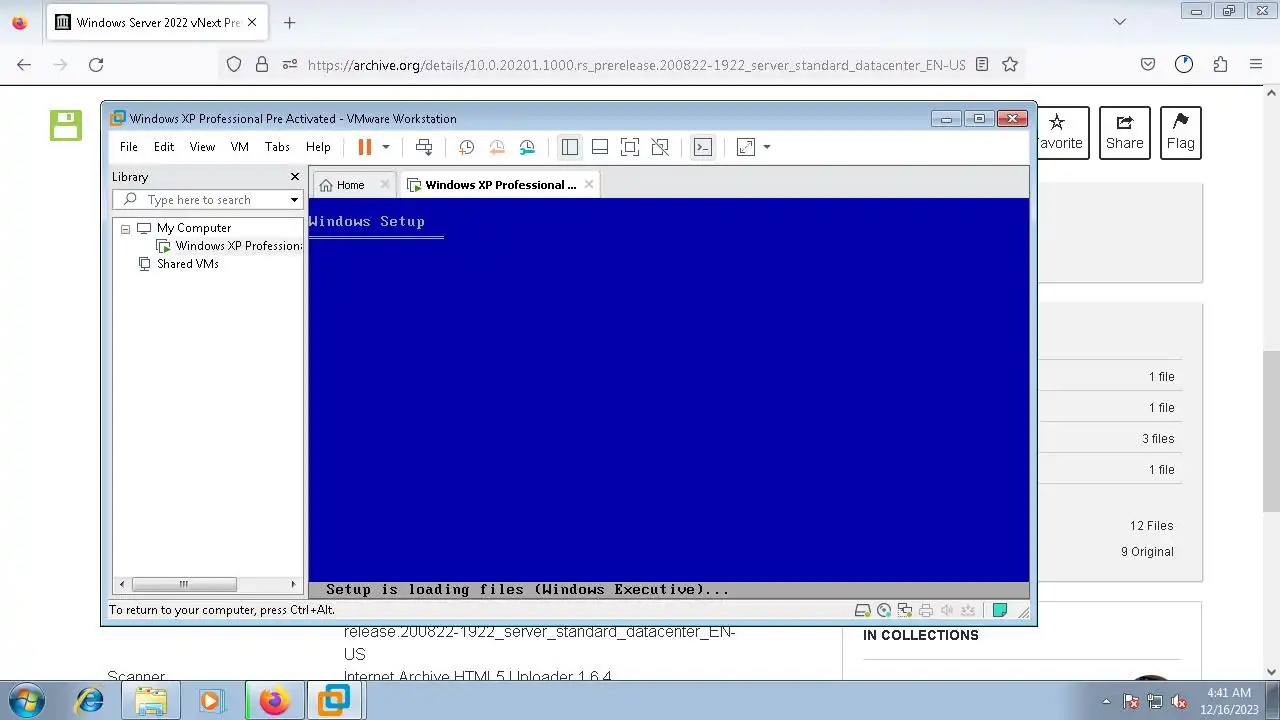Click the network adapter status icon
The height and width of the screenshot is (720, 1280).
tap(905, 610)
